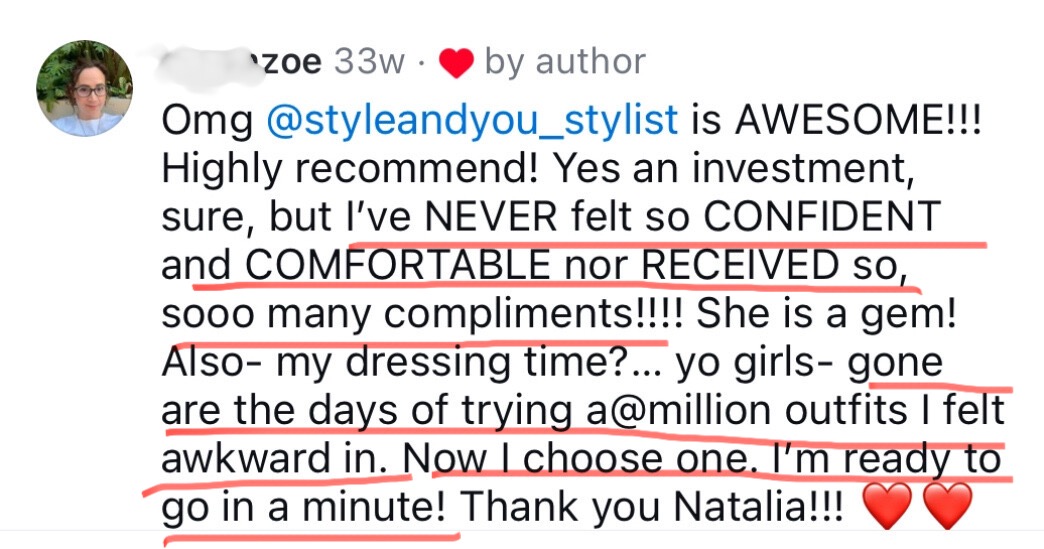
Task: Click the red heart liked-by-author icon
Action: coord(456,64)
